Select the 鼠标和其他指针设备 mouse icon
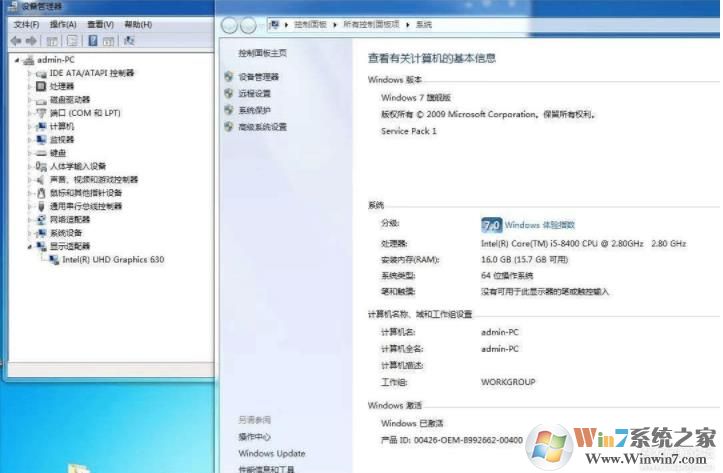The image size is (723, 473). point(41,193)
